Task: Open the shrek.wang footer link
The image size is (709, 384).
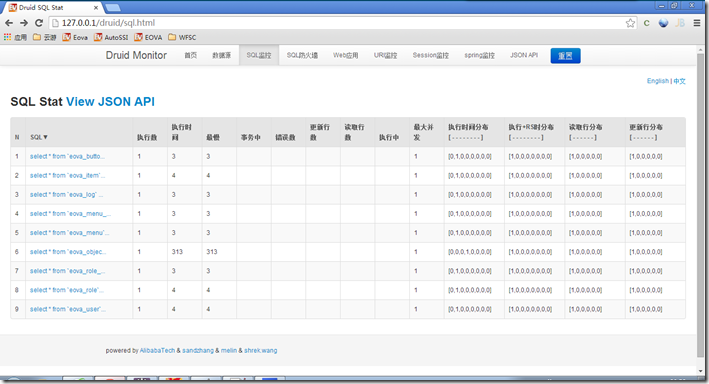Action: coord(260,351)
